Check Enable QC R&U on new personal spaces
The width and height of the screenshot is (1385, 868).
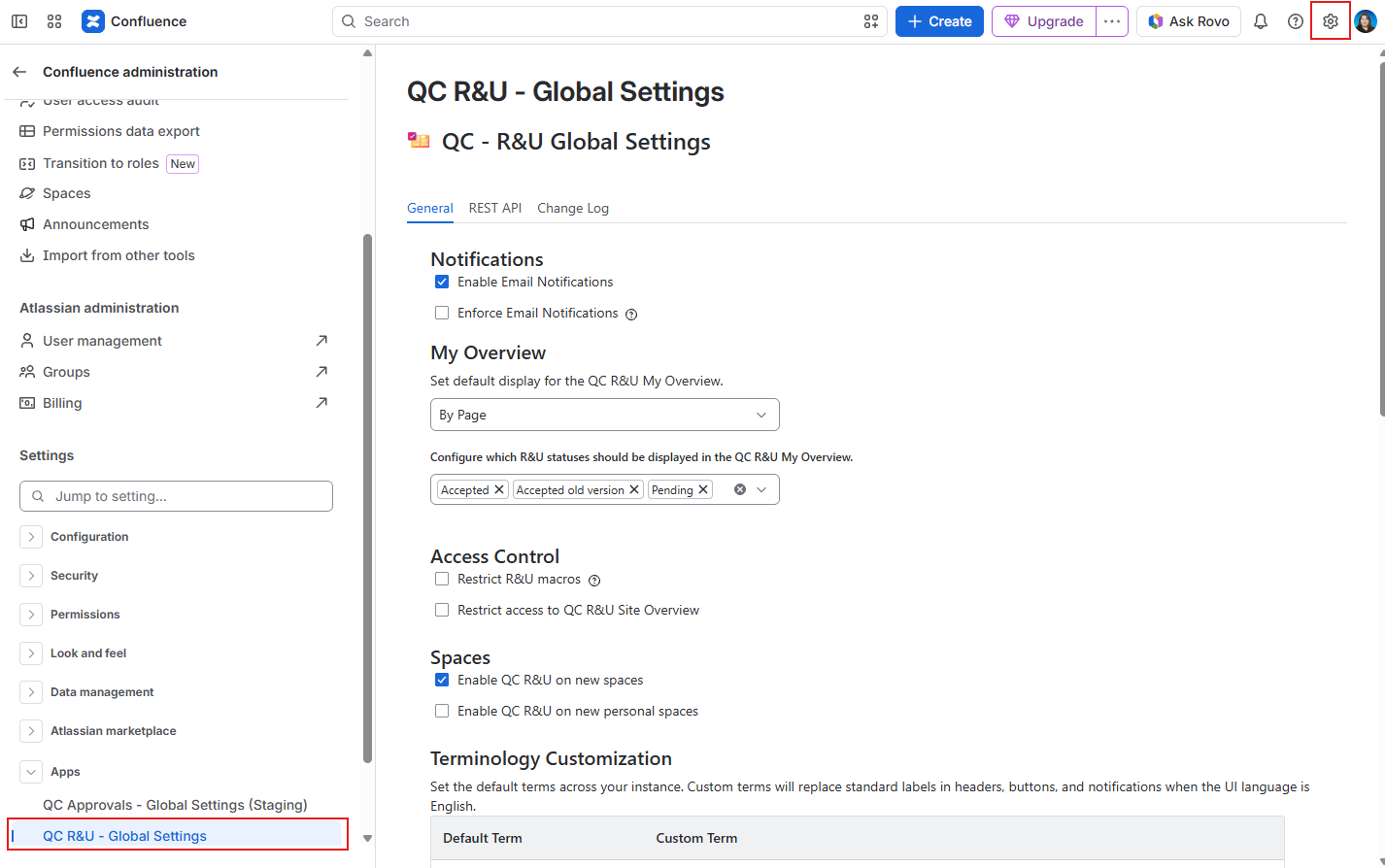(x=442, y=711)
